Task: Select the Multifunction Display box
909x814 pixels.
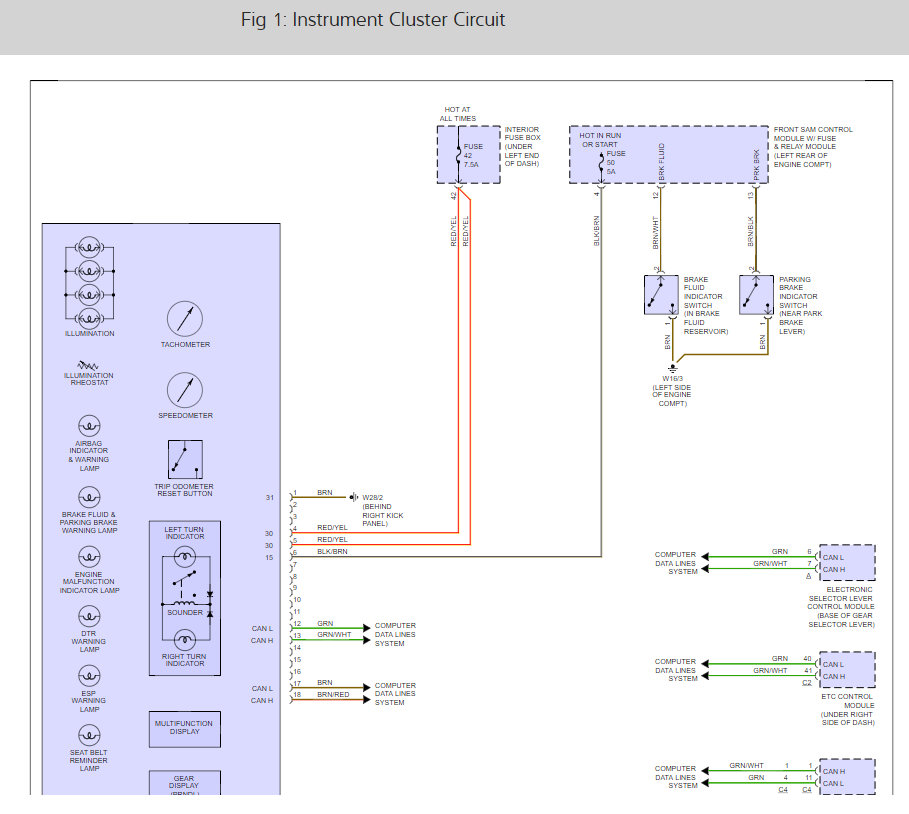Action: click(x=185, y=728)
